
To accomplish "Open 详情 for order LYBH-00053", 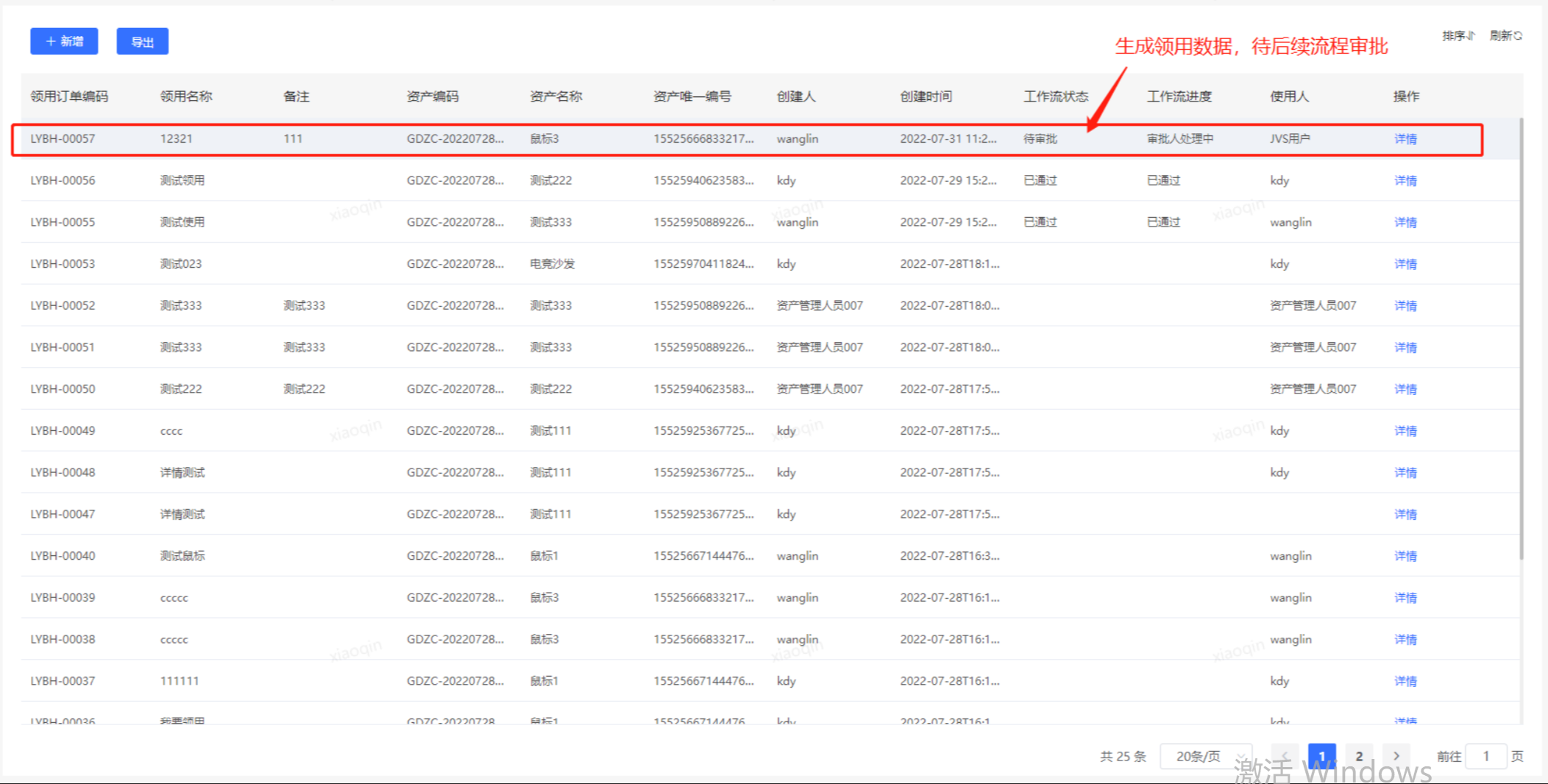I will [1405, 264].
